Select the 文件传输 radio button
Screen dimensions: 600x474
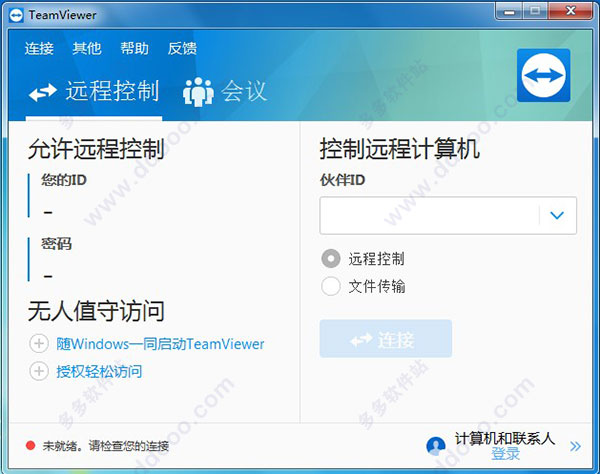(x=331, y=286)
